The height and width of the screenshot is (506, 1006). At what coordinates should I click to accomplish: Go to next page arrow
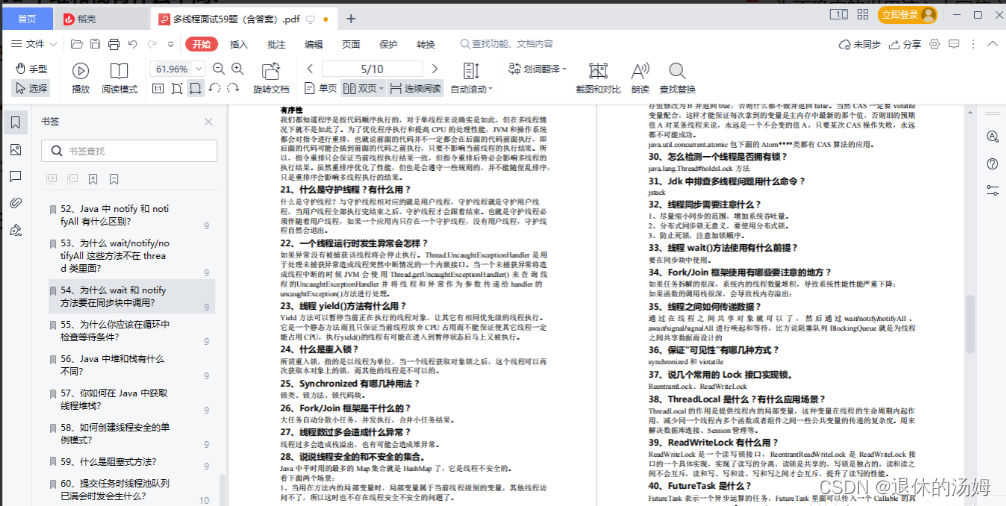434,69
